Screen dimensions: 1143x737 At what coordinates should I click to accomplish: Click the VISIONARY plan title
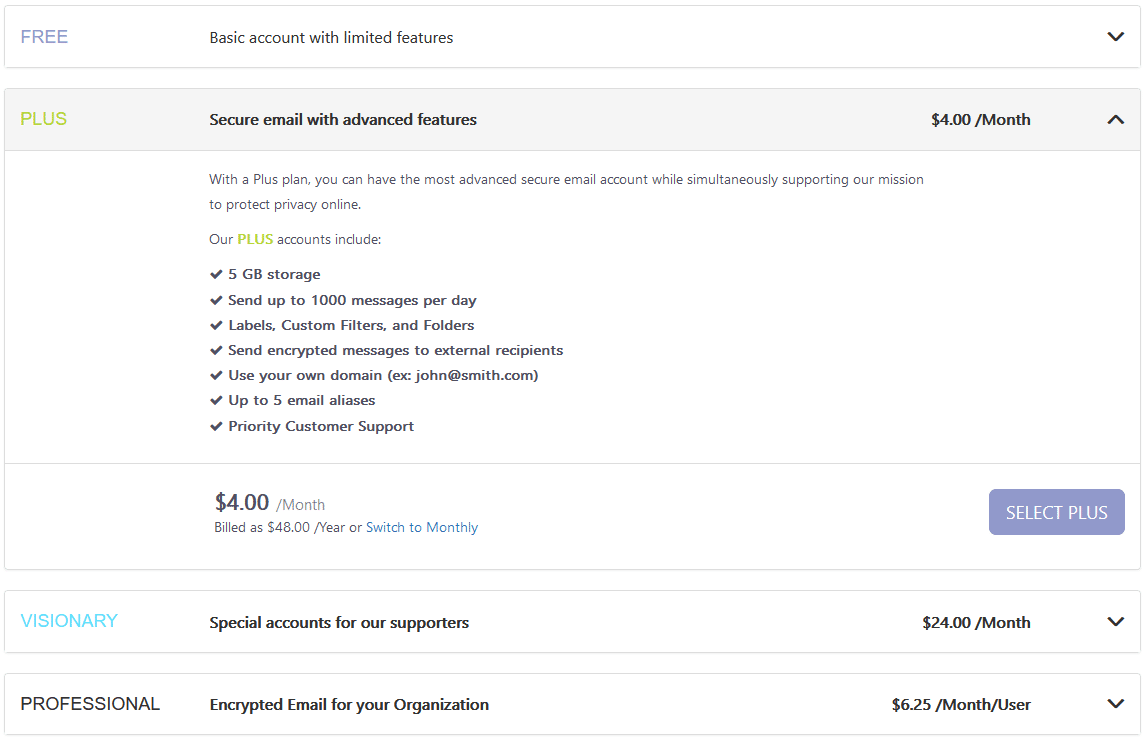coord(69,621)
